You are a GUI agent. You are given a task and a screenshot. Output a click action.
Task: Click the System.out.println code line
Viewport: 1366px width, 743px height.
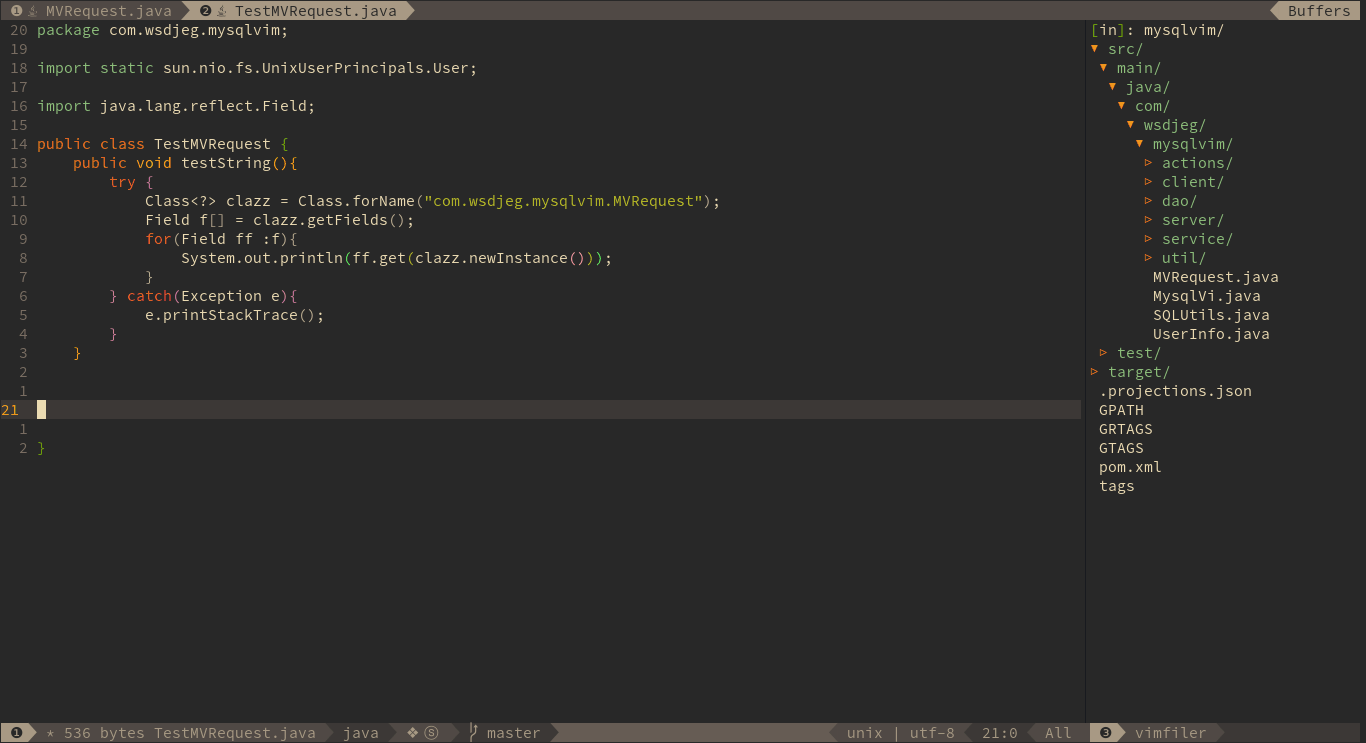396,258
